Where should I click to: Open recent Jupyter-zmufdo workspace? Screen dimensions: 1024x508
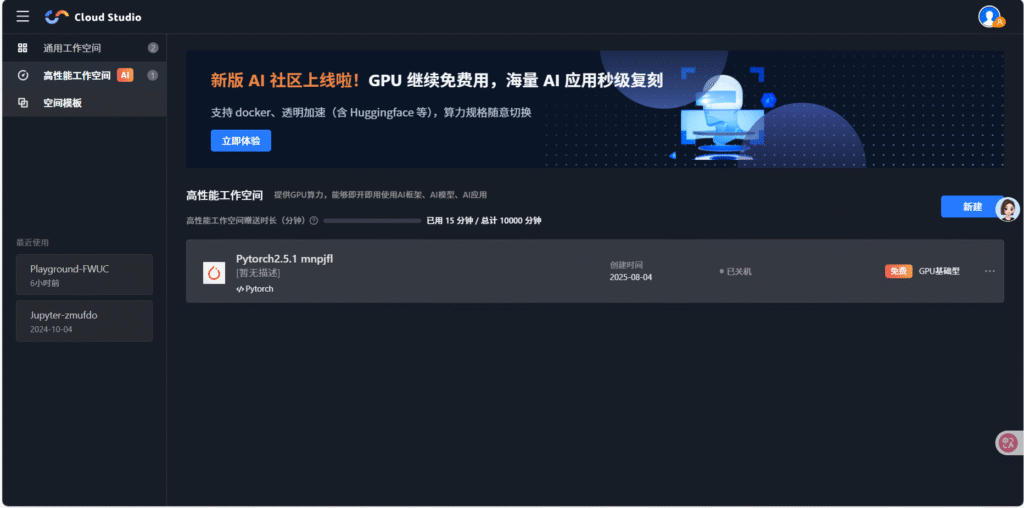pyautogui.click(x=84, y=321)
